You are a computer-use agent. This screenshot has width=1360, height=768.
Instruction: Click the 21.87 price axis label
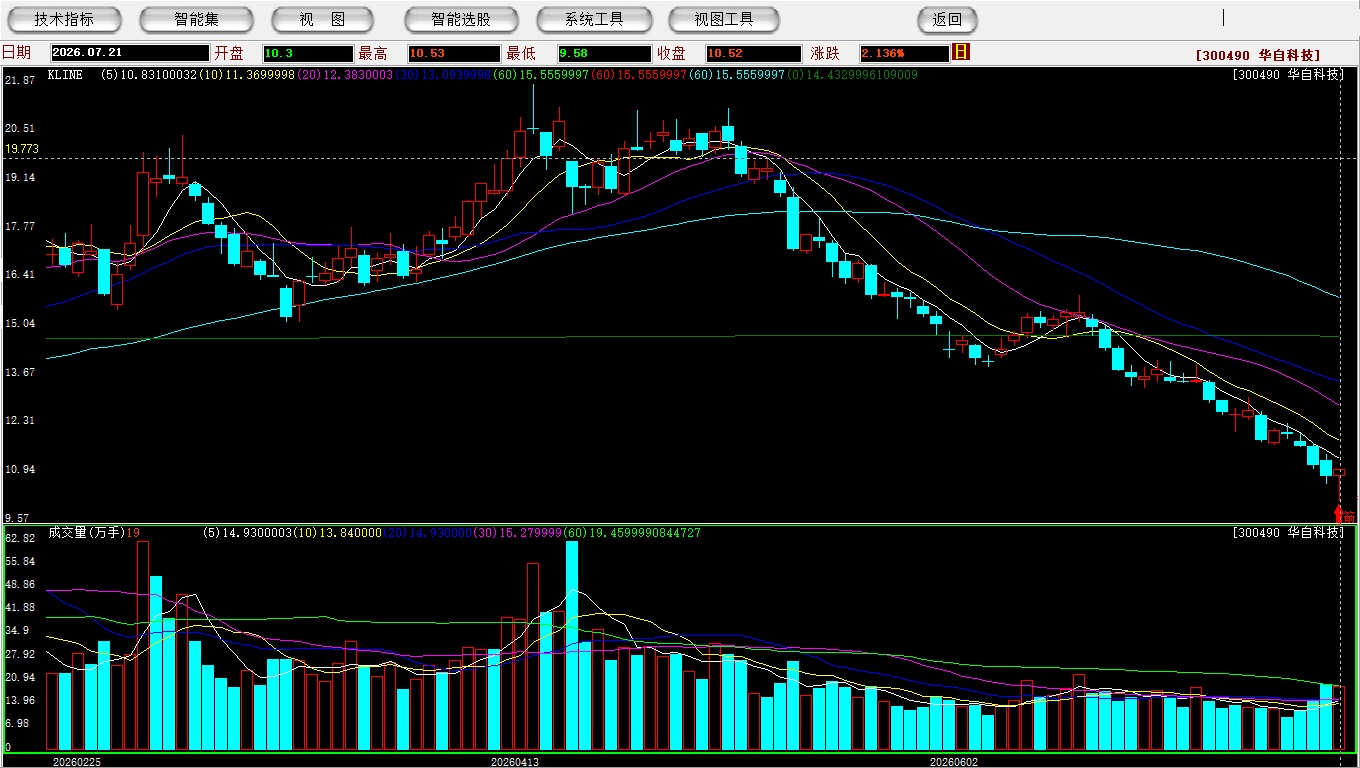[20, 80]
